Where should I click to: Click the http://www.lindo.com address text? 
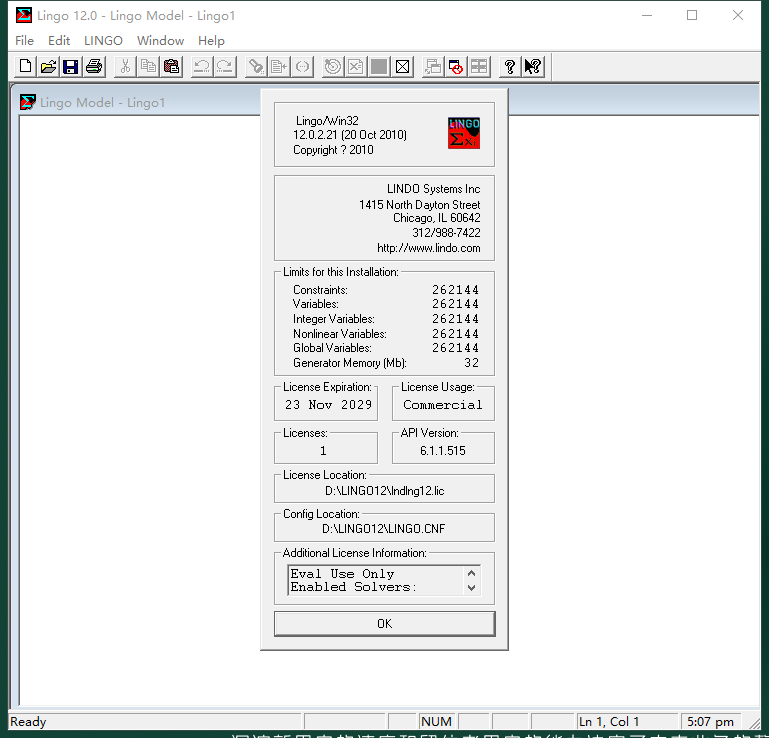tap(429, 248)
